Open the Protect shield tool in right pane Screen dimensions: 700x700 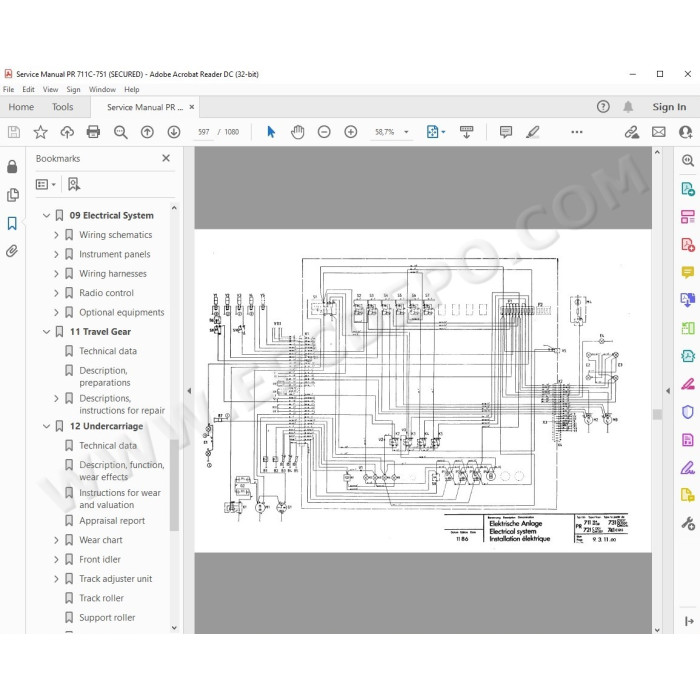click(688, 412)
